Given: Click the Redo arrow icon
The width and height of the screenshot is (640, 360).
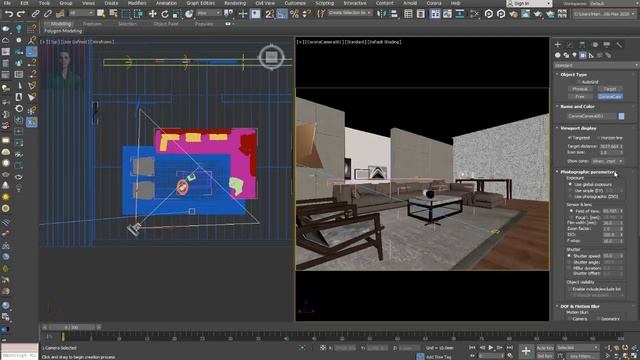Looking at the screenshot, I should pos(21,14).
